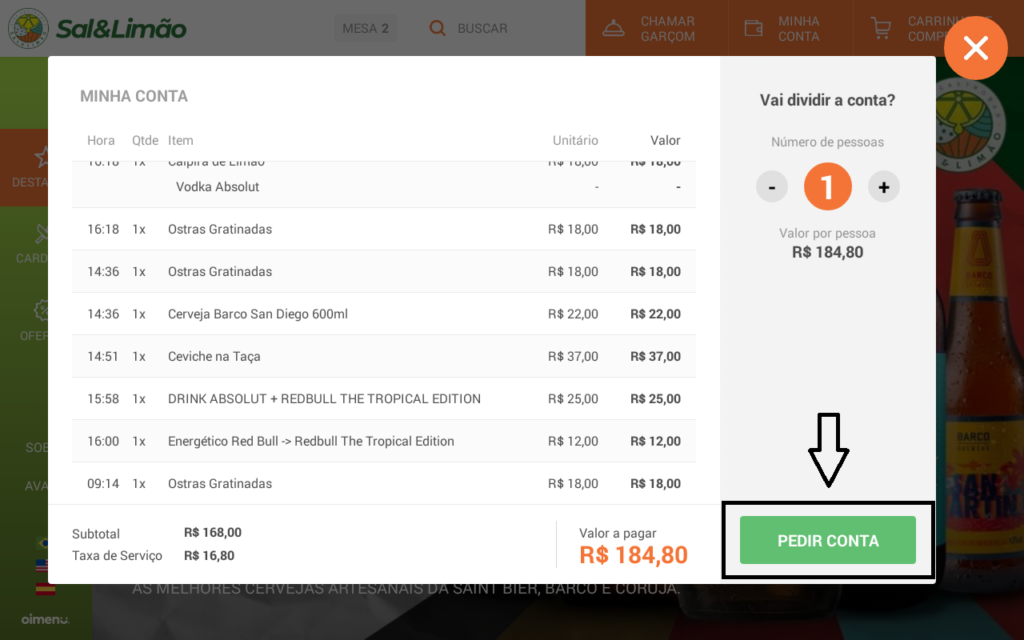Select the 14:36 Ostras Gratinadas row
The width and height of the screenshot is (1024, 640).
click(x=384, y=272)
